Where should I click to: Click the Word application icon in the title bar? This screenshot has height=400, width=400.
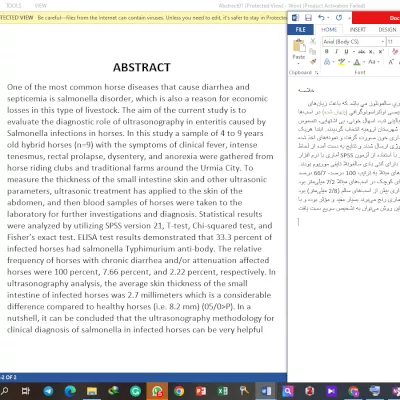(295, 18)
